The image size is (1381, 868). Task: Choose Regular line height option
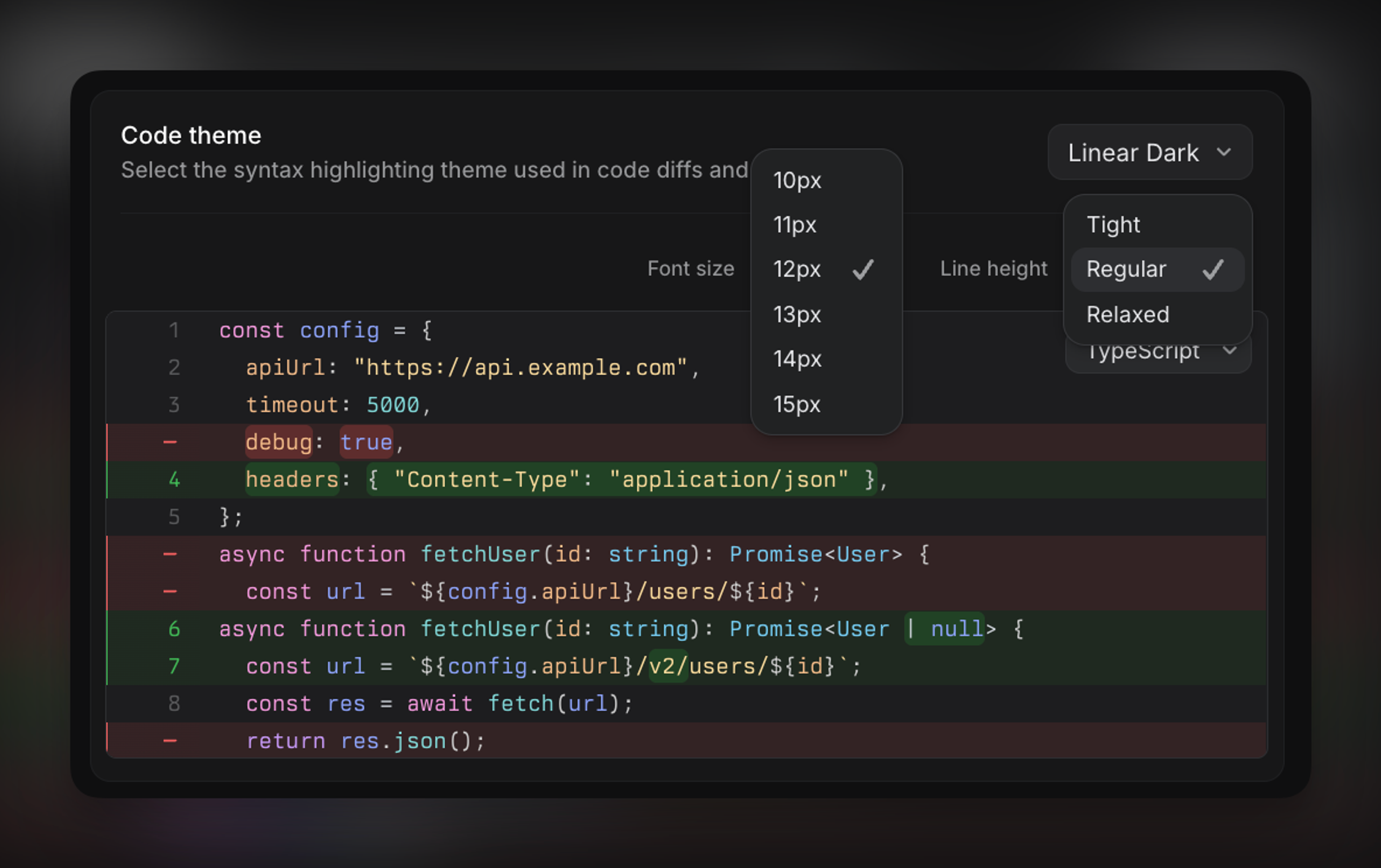pos(1158,270)
